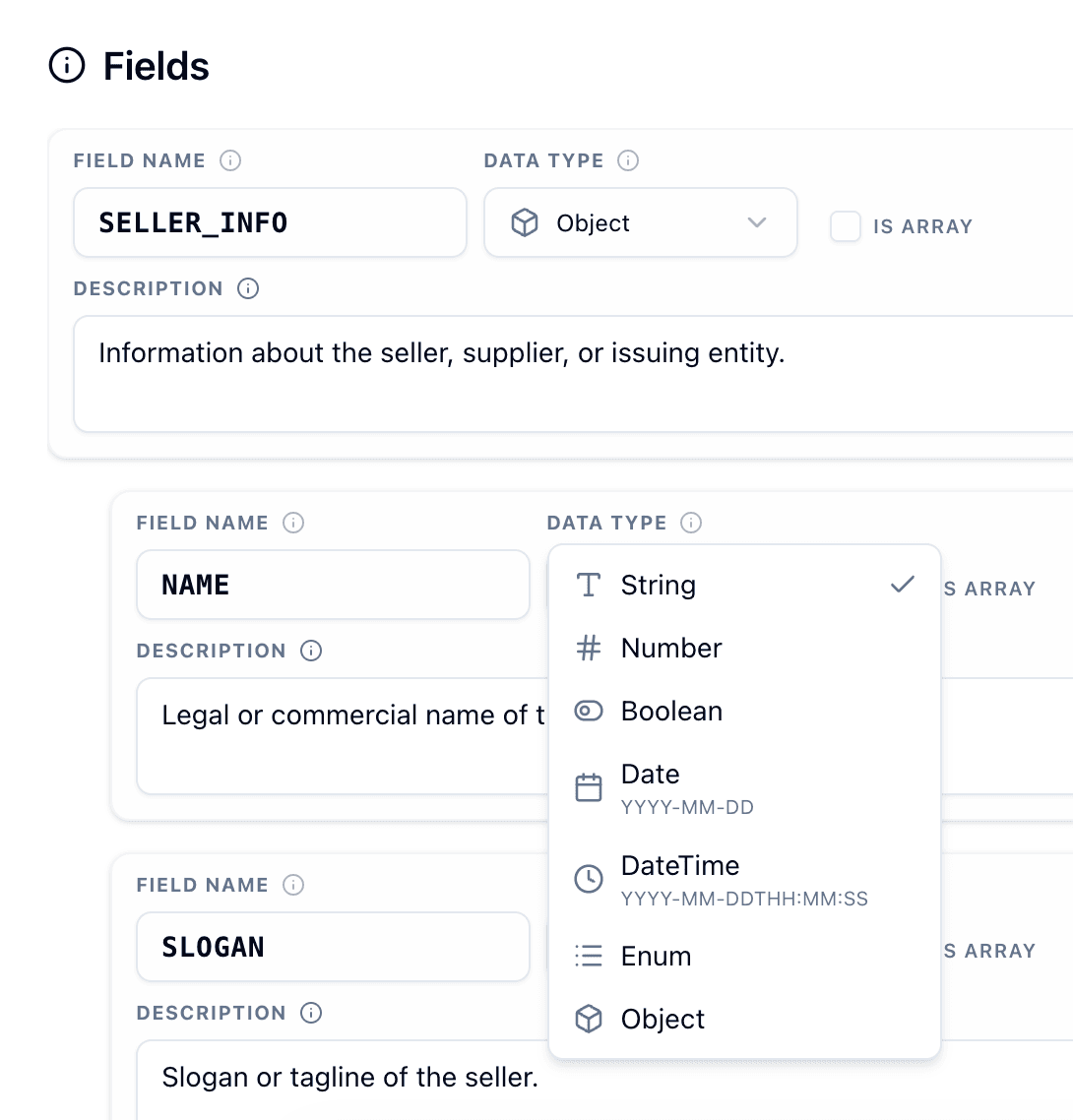Click the info icon next to DESCRIPTION label
1073x1120 pixels.
(250, 288)
